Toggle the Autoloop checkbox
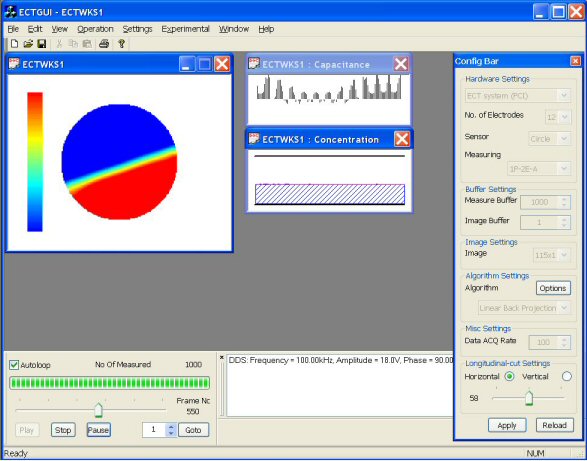Screen dimensions: 587x461 [14, 365]
